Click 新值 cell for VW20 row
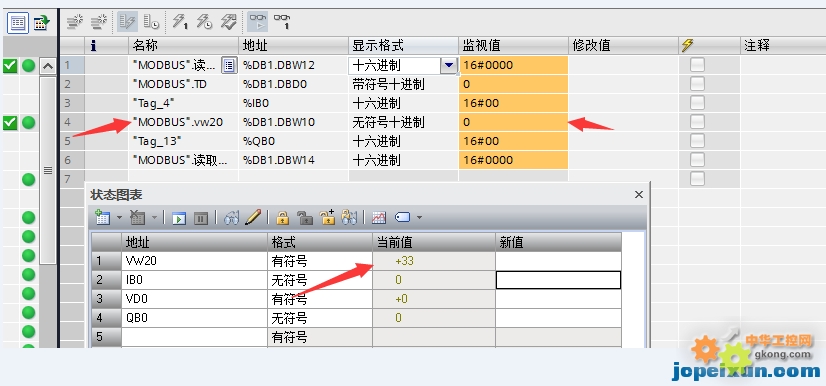 click(558, 261)
